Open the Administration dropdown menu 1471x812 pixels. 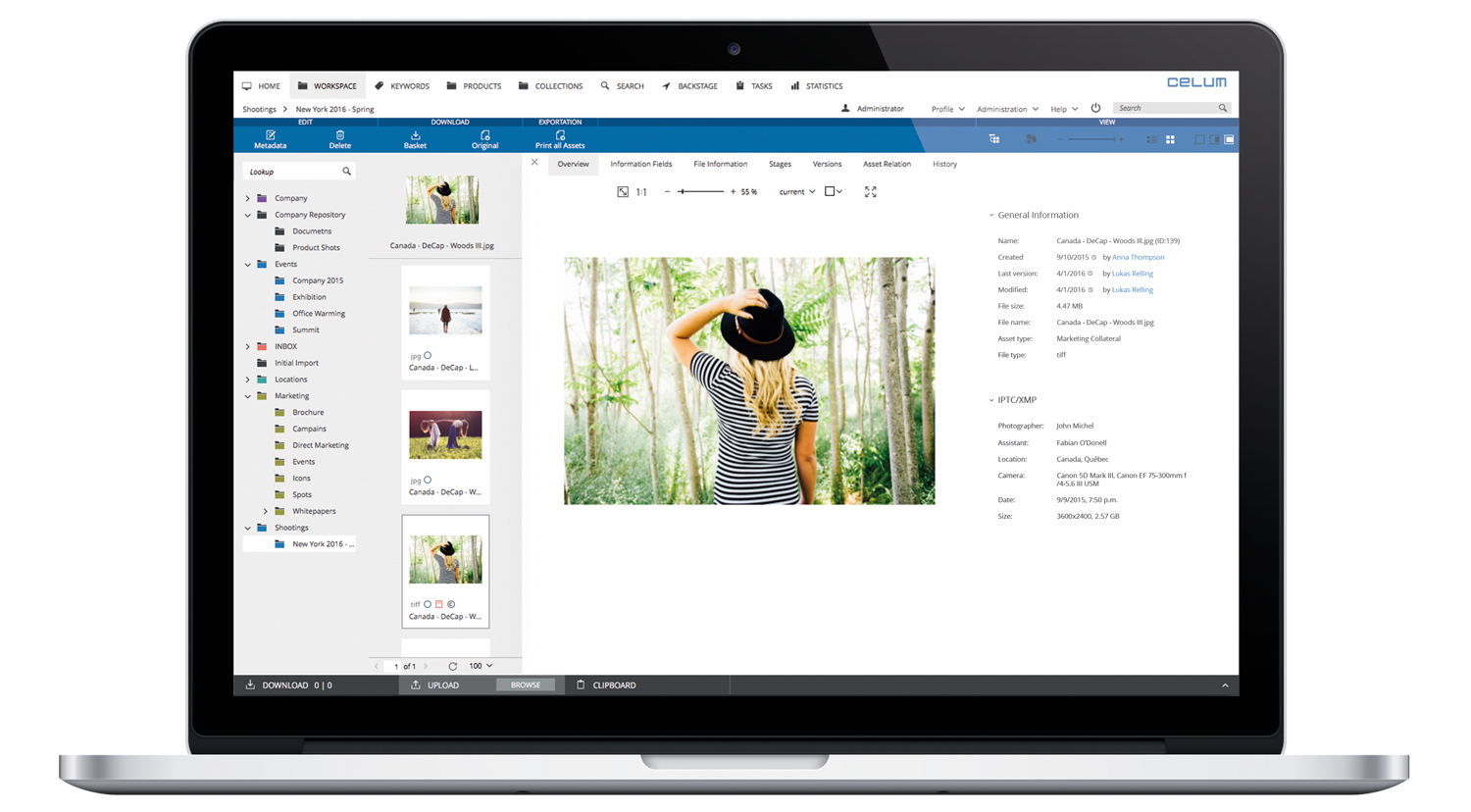1006,109
